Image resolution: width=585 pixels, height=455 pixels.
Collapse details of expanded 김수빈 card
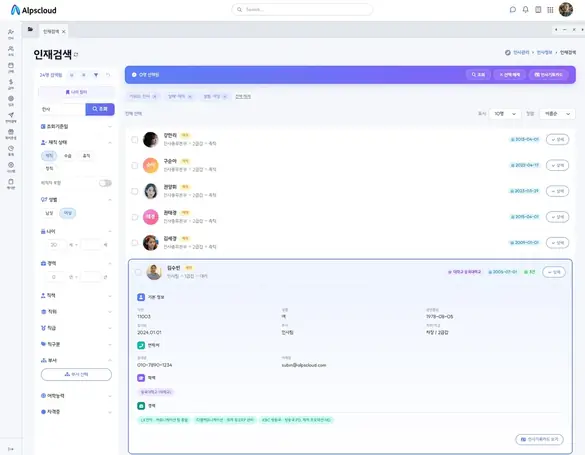554,272
